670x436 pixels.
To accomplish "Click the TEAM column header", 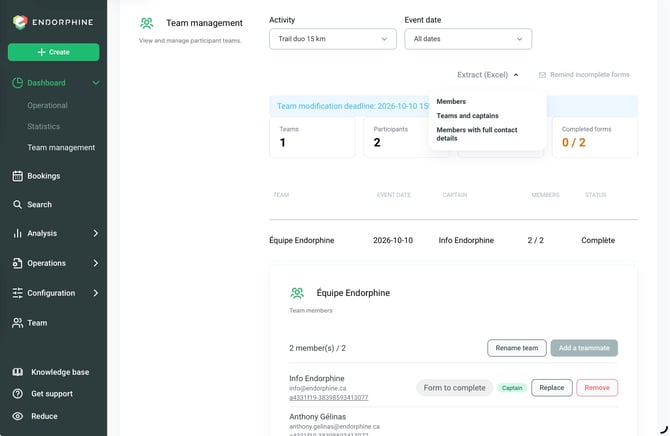I will [x=281, y=195].
